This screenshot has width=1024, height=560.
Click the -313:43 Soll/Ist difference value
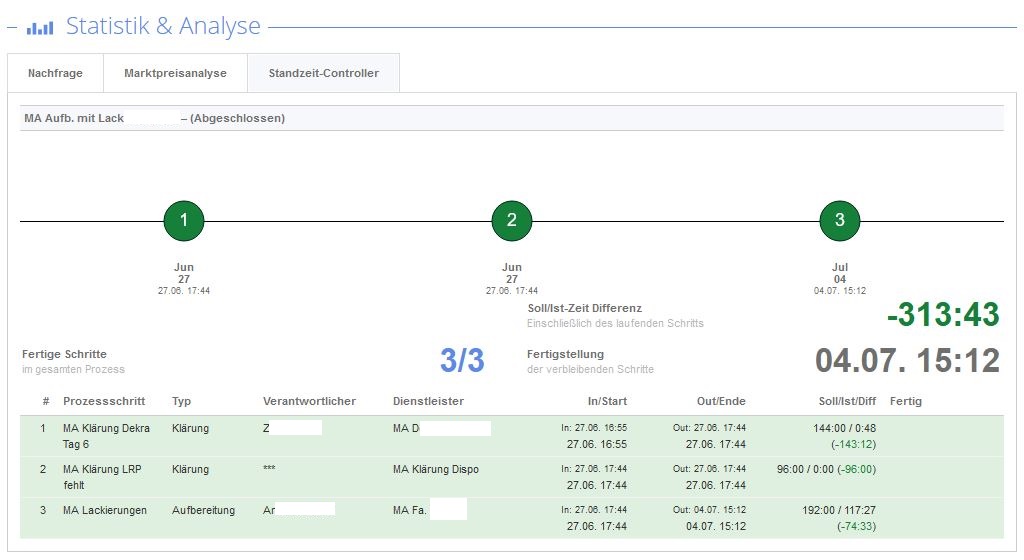tap(943, 315)
